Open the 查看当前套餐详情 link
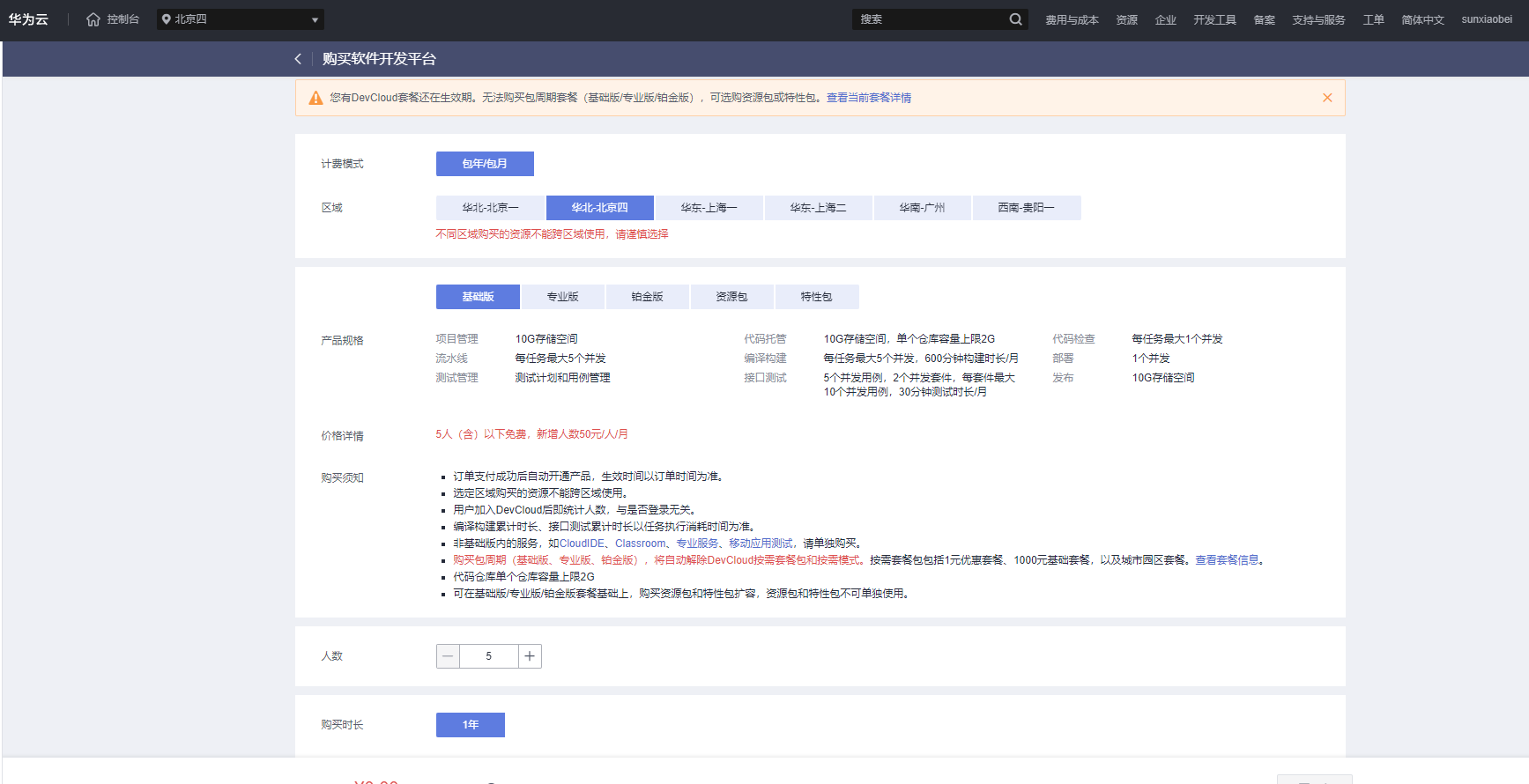The width and height of the screenshot is (1529, 784). pyautogui.click(x=869, y=98)
